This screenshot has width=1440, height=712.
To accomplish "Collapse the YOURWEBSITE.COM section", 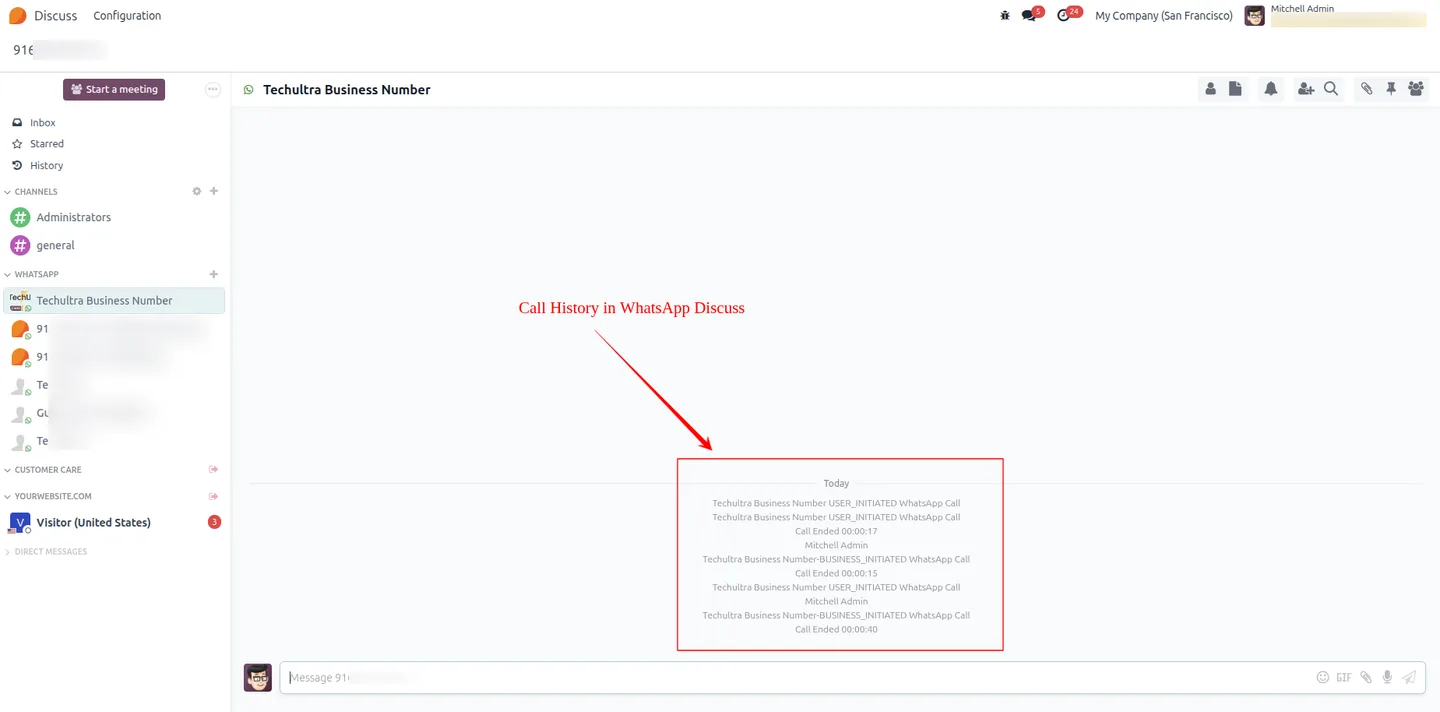I will 49,496.
